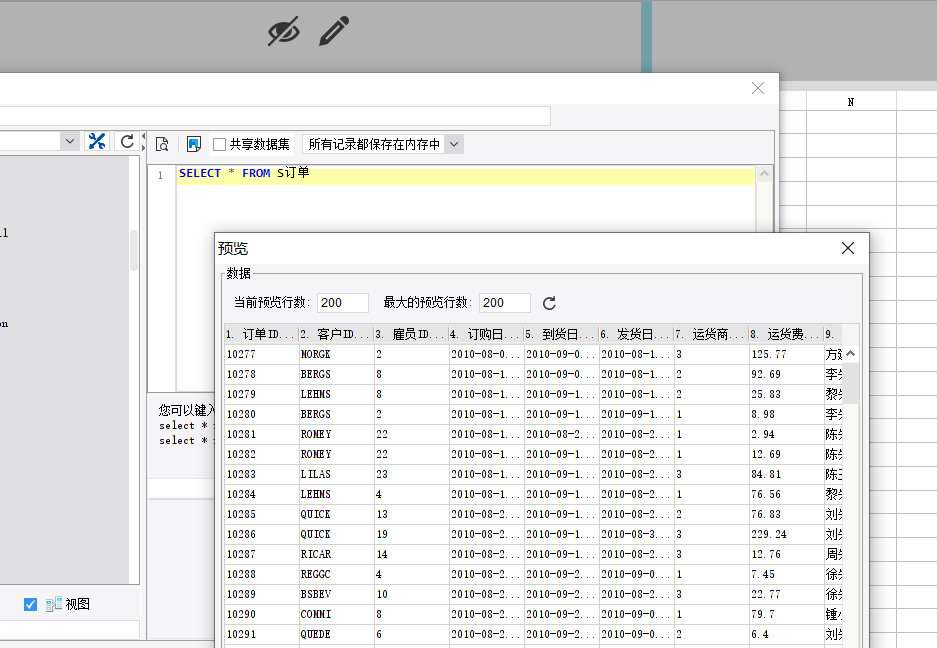This screenshot has width=937, height=648.
Task: Click customer cell COMMI
Action: (x=336, y=615)
